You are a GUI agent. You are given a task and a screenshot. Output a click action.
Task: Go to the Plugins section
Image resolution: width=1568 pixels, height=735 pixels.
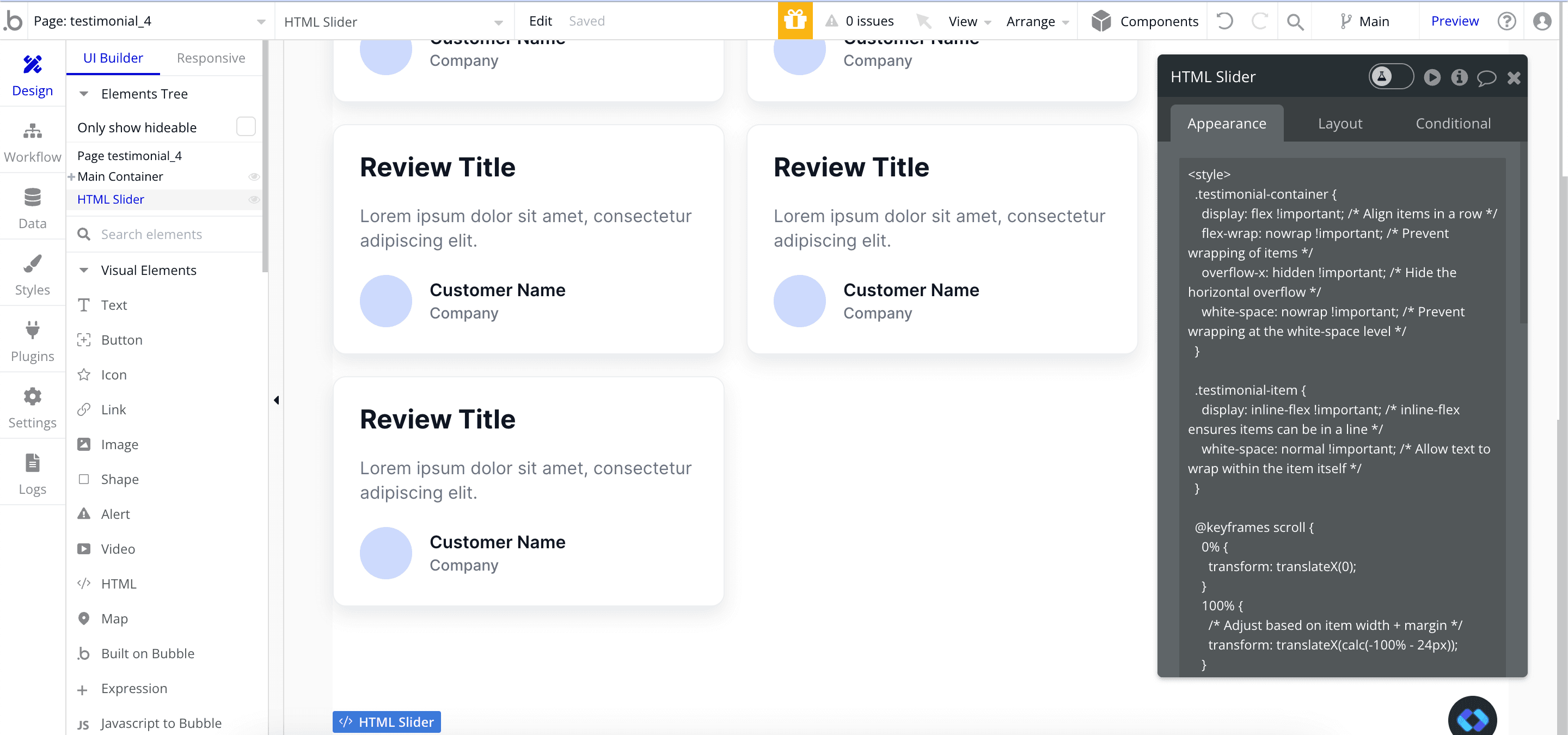tap(32, 342)
